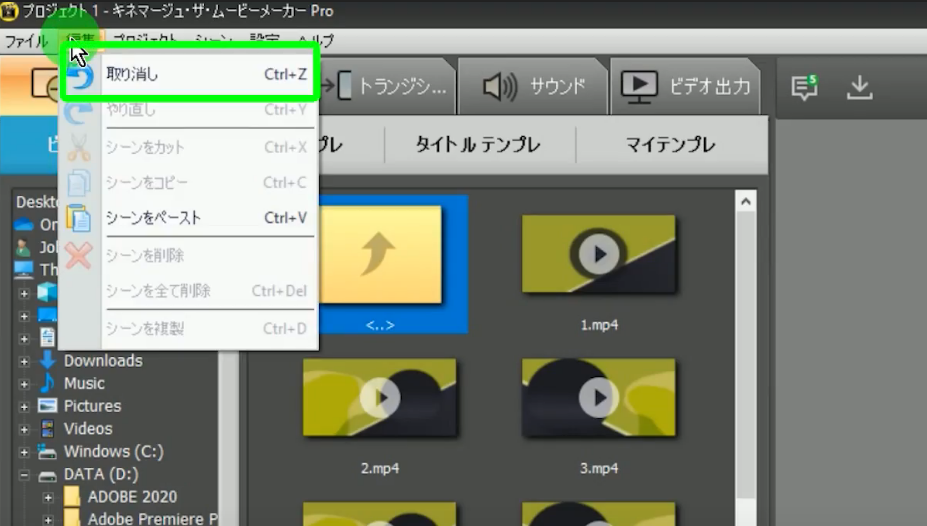Click the Music note icon in folder tree
The height and width of the screenshot is (526, 927).
pyautogui.click(x=47, y=383)
